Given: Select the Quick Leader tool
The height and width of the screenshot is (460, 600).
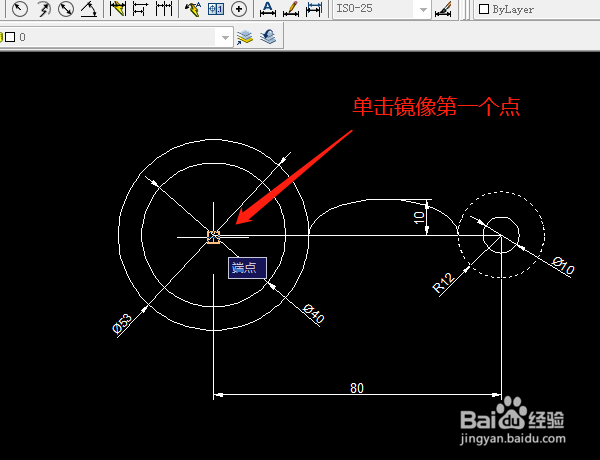Looking at the screenshot, I should tap(193, 9).
